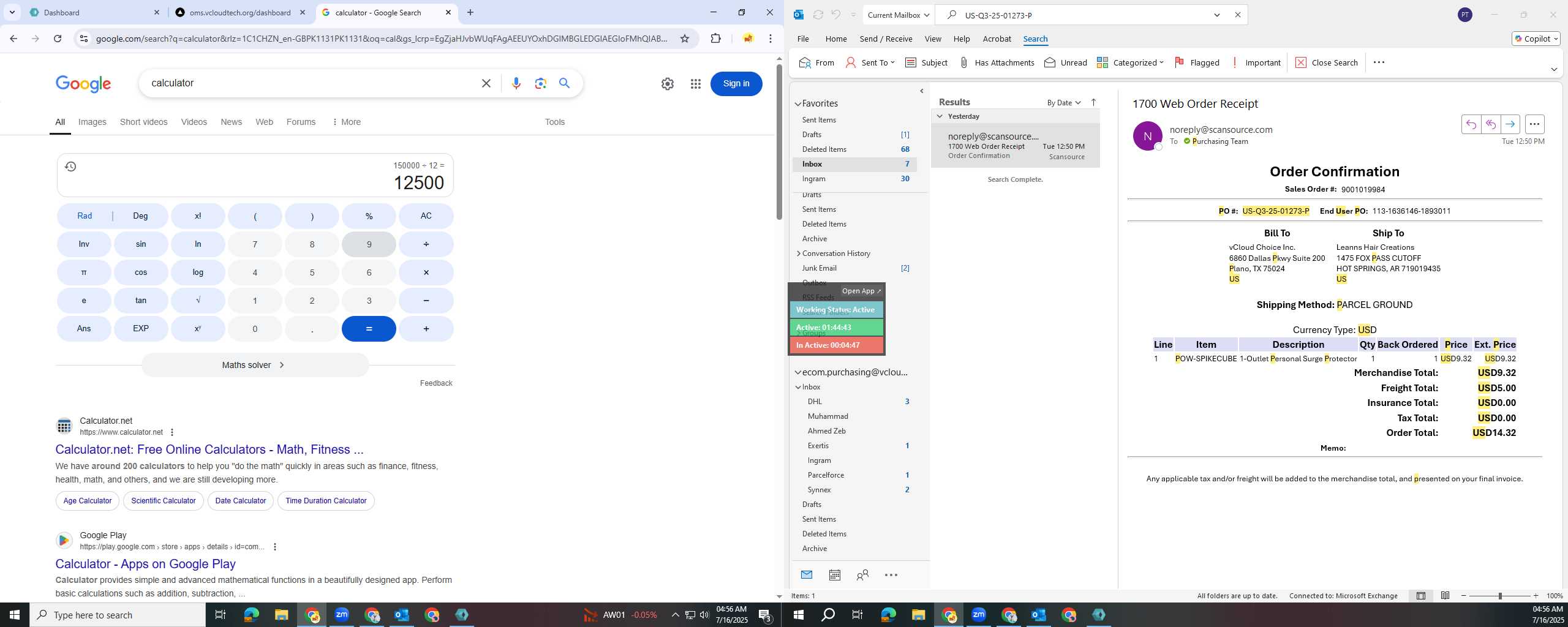Open more actions for the email
This screenshot has height=627, width=1568.
pos(1534,124)
